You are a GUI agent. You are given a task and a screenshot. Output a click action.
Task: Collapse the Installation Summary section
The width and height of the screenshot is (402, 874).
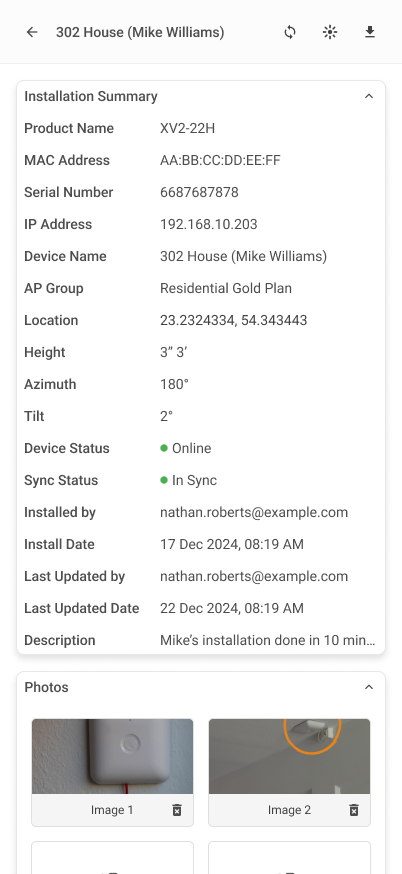click(369, 96)
